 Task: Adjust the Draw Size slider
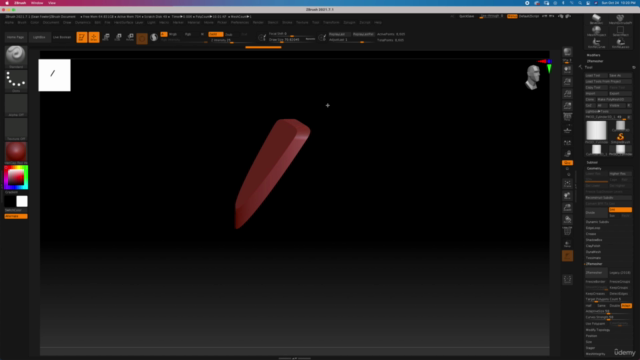click(292, 40)
